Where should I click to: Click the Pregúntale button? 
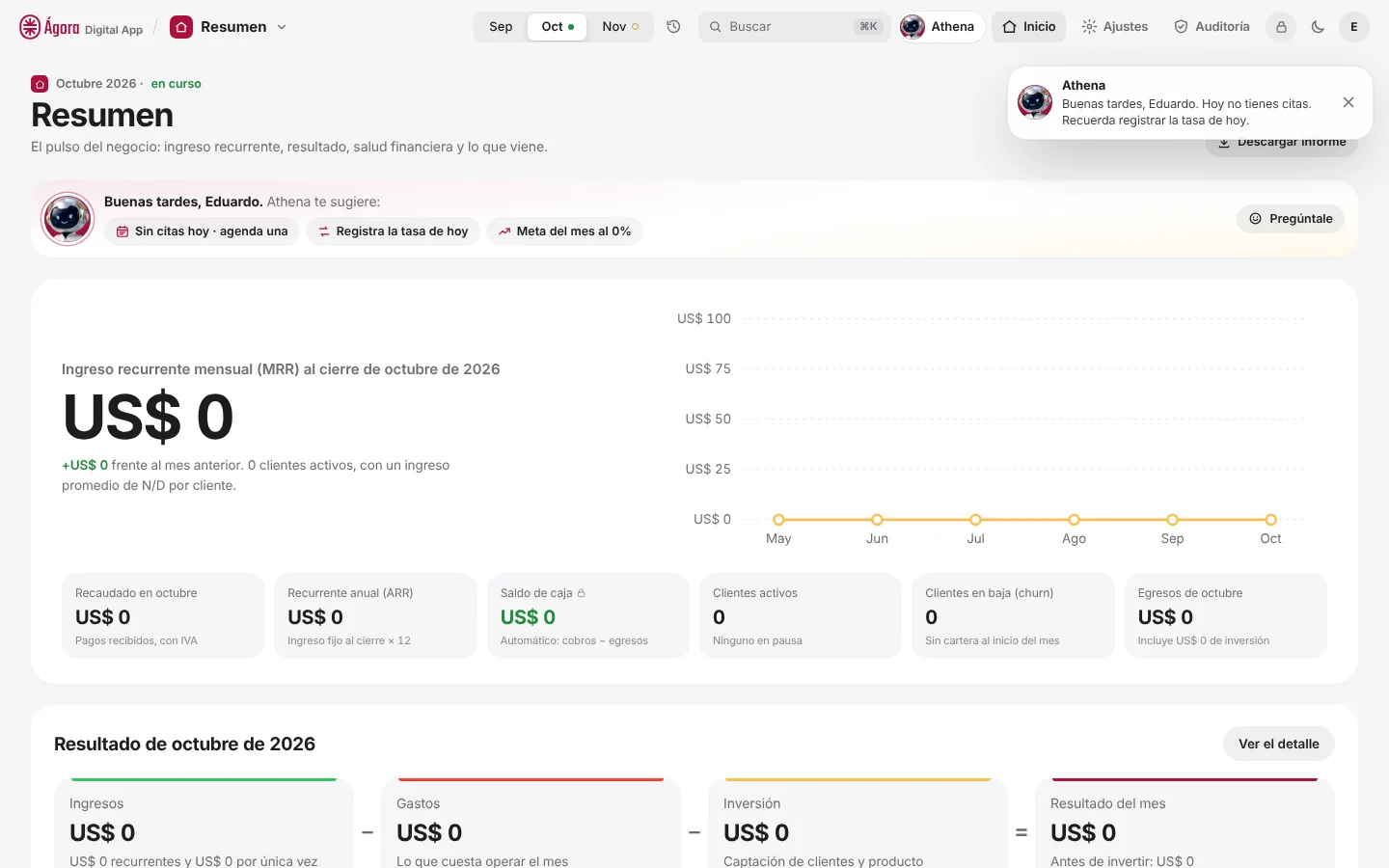tap(1291, 219)
